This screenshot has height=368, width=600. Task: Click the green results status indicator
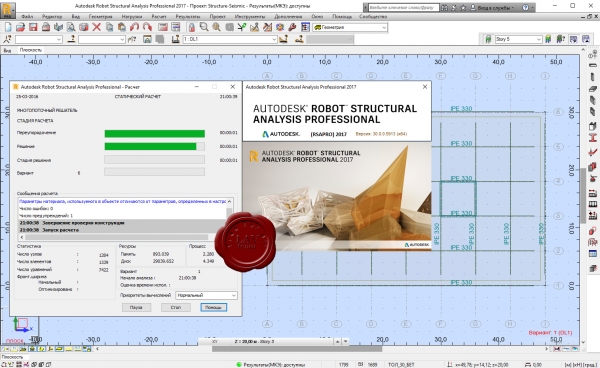click(239, 365)
